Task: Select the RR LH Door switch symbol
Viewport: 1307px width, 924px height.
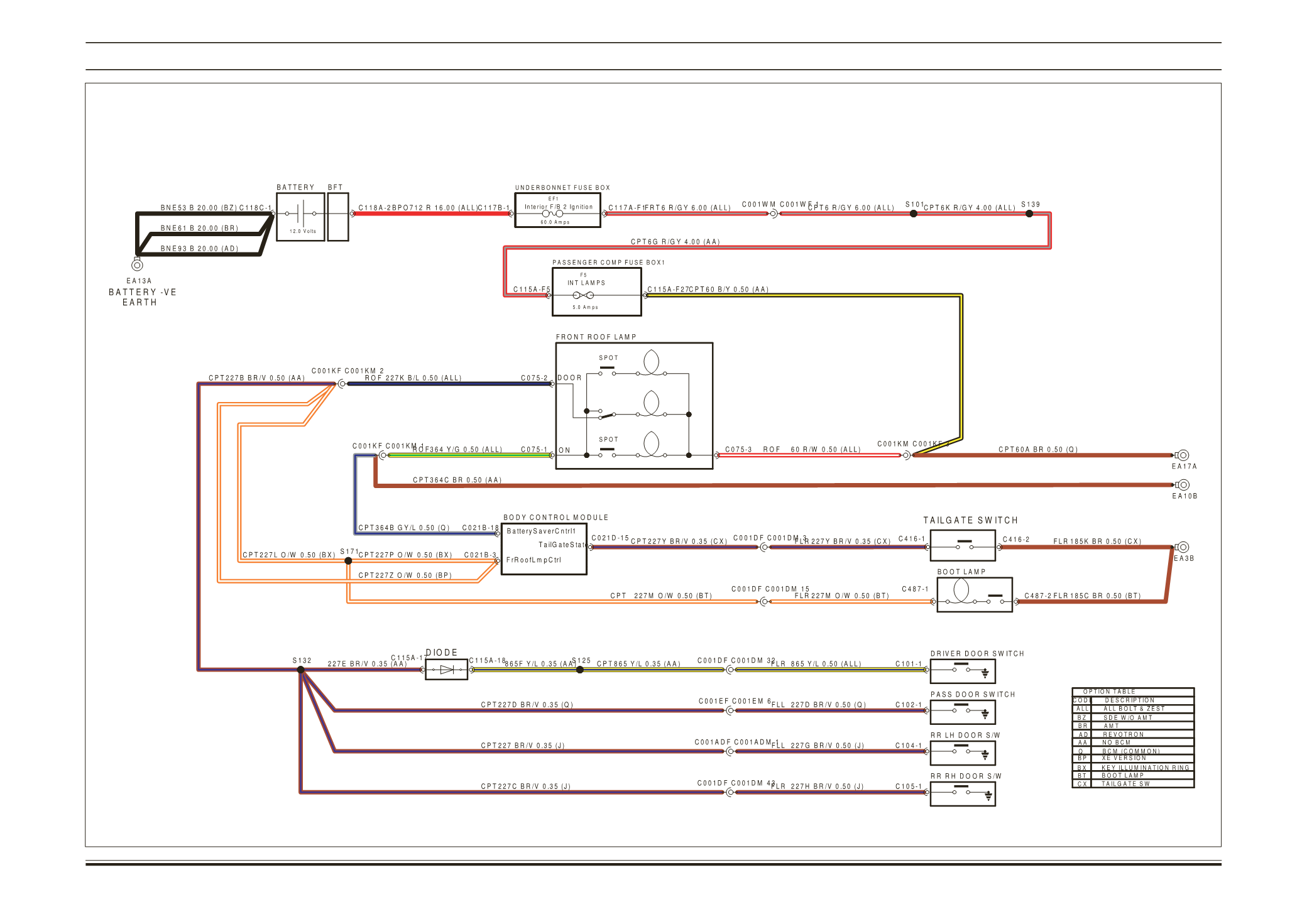Action: click(x=963, y=753)
